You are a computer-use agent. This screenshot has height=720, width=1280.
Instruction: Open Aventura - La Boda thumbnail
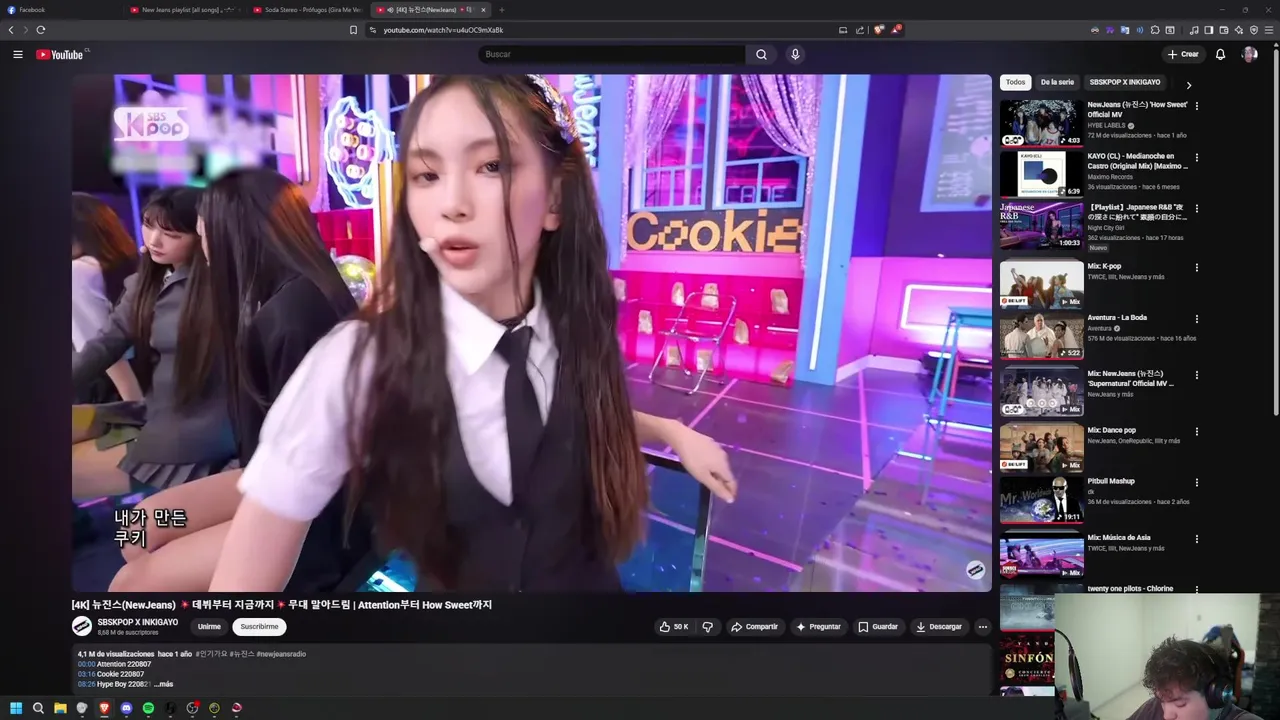pyautogui.click(x=1041, y=336)
